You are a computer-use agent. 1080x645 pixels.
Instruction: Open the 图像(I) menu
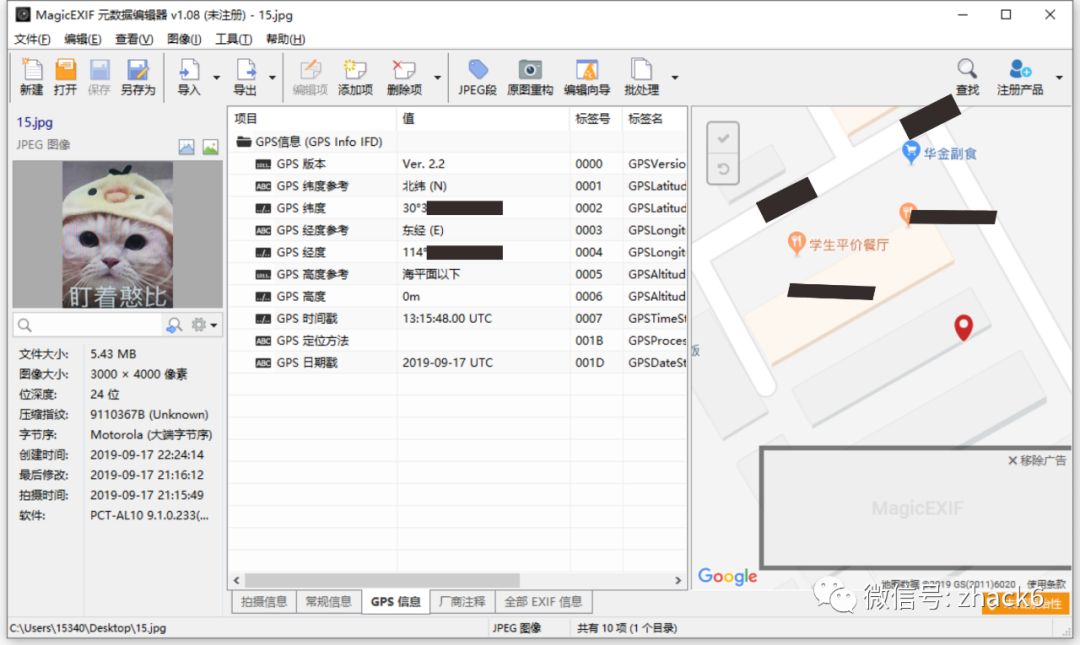coord(184,39)
